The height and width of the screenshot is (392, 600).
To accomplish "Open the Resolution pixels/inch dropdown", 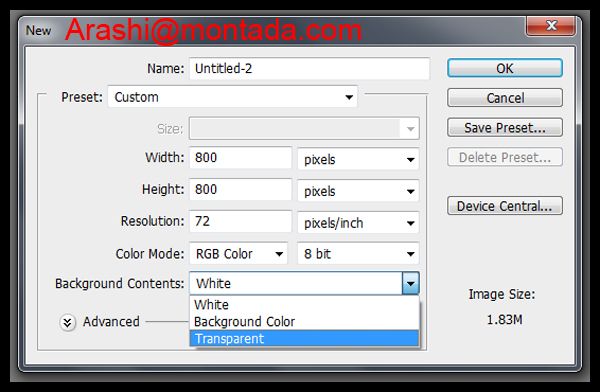I will pos(358,223).
